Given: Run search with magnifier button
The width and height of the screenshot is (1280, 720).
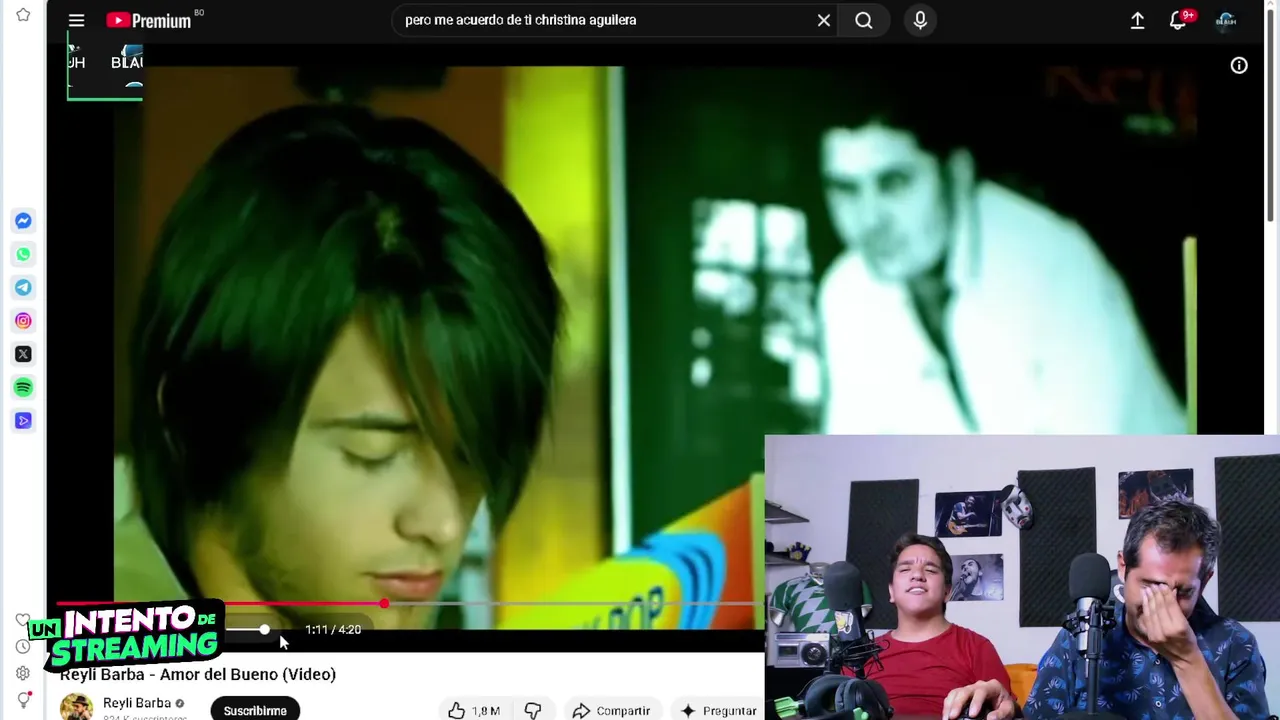Looking at the screenshot, I should click(x=864, y=20).
